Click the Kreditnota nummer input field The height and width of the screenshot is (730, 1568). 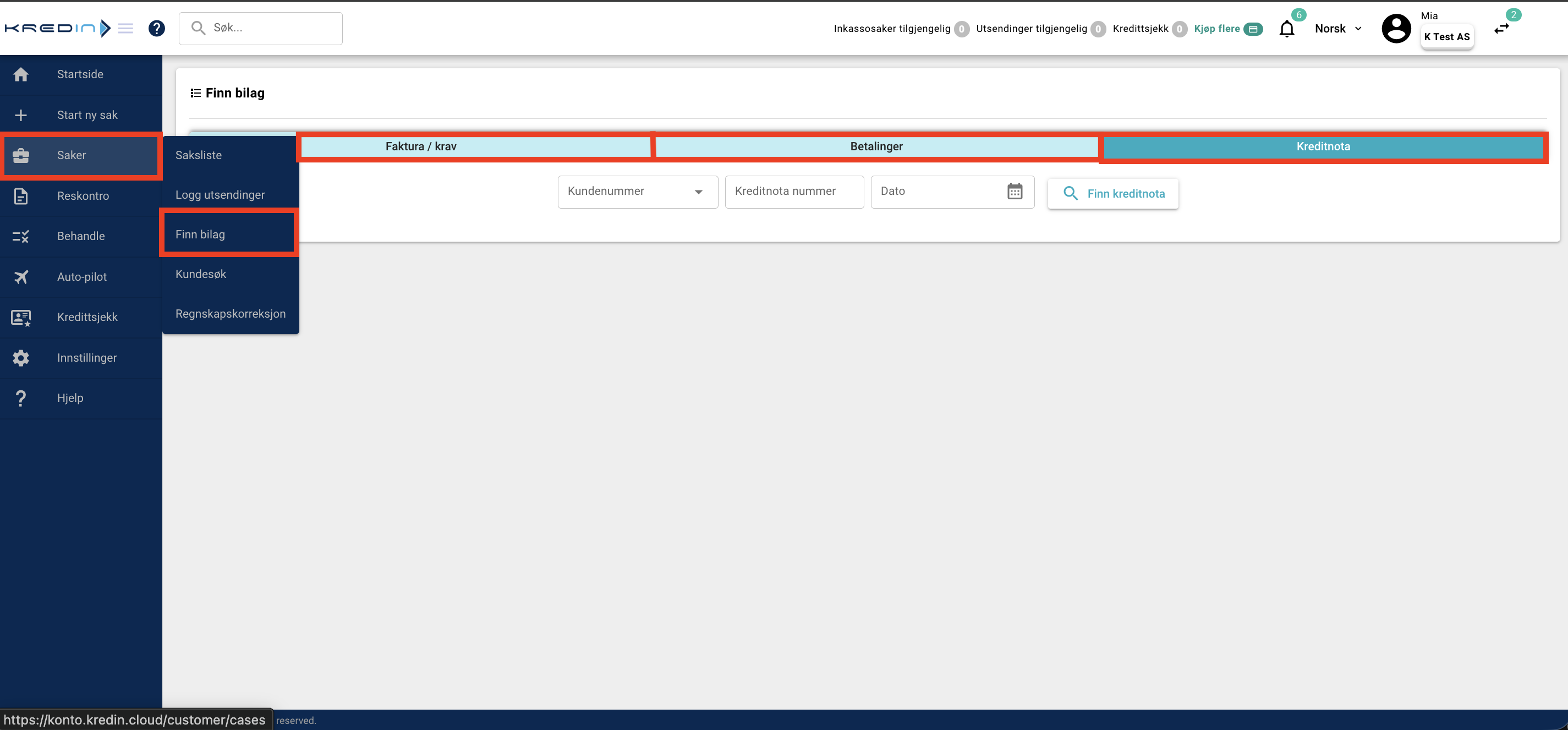[x=794, y=192]
